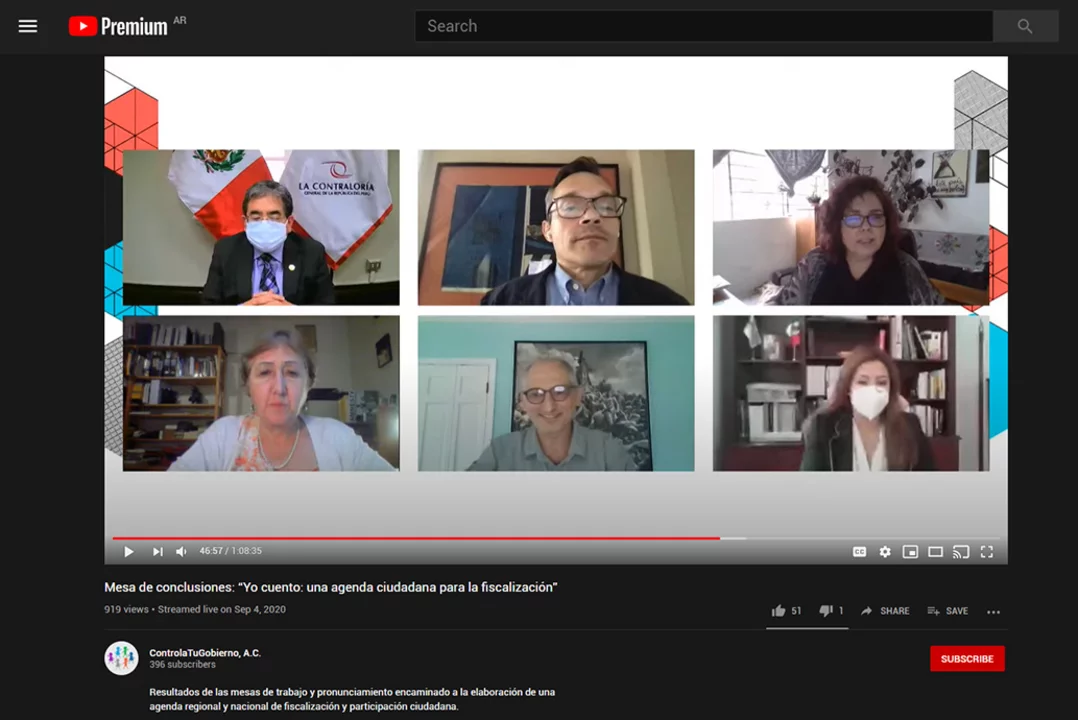Click the search magnifier button

click(x=1025, y=26)
